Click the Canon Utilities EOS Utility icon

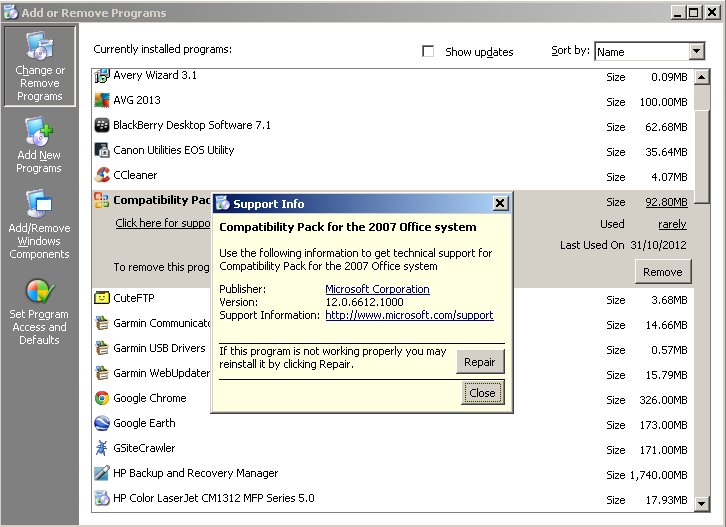(x=102, y=150)
